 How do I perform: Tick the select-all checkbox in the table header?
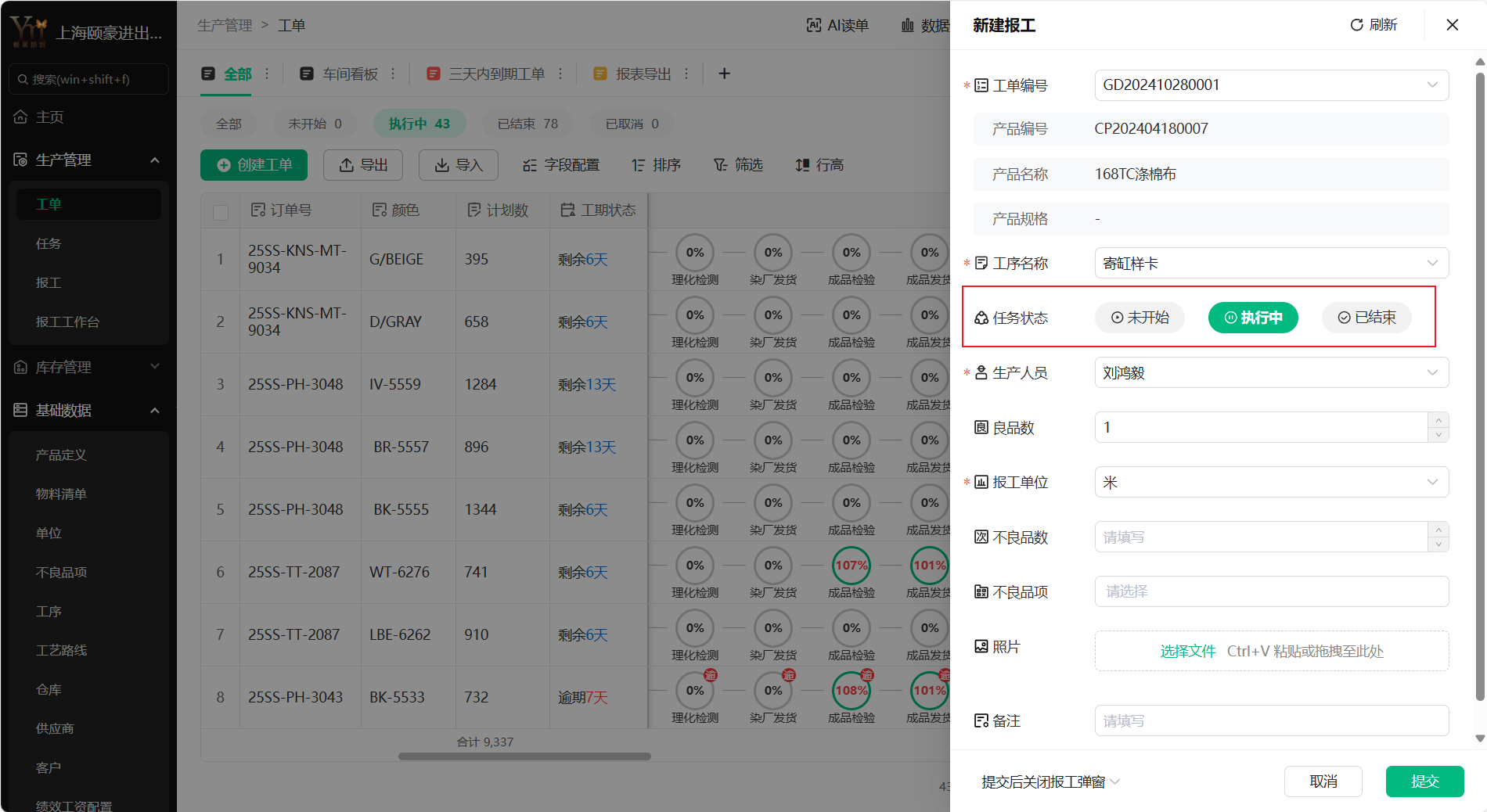point(221,212)
